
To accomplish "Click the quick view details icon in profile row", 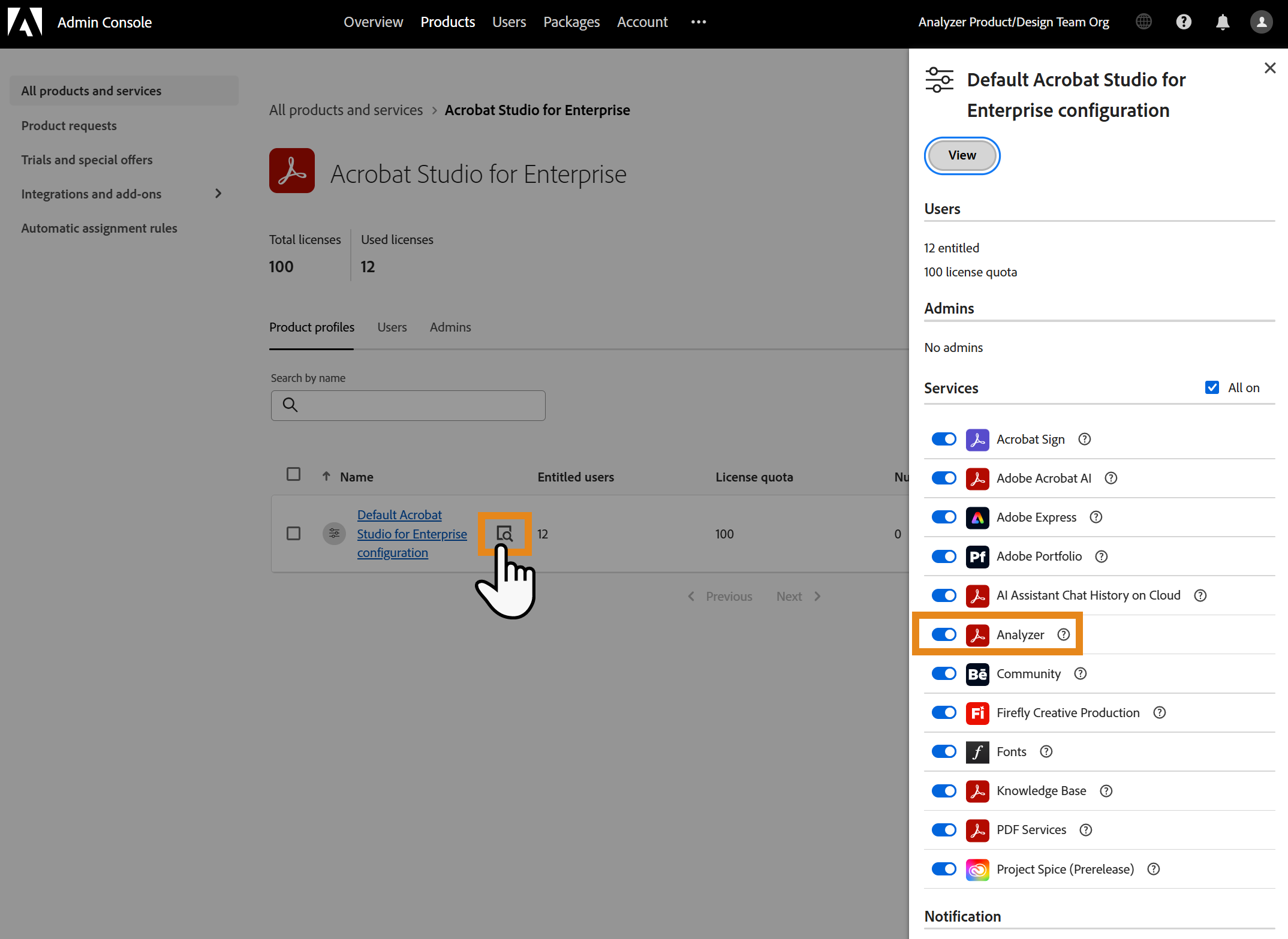I will click(505, 533).
